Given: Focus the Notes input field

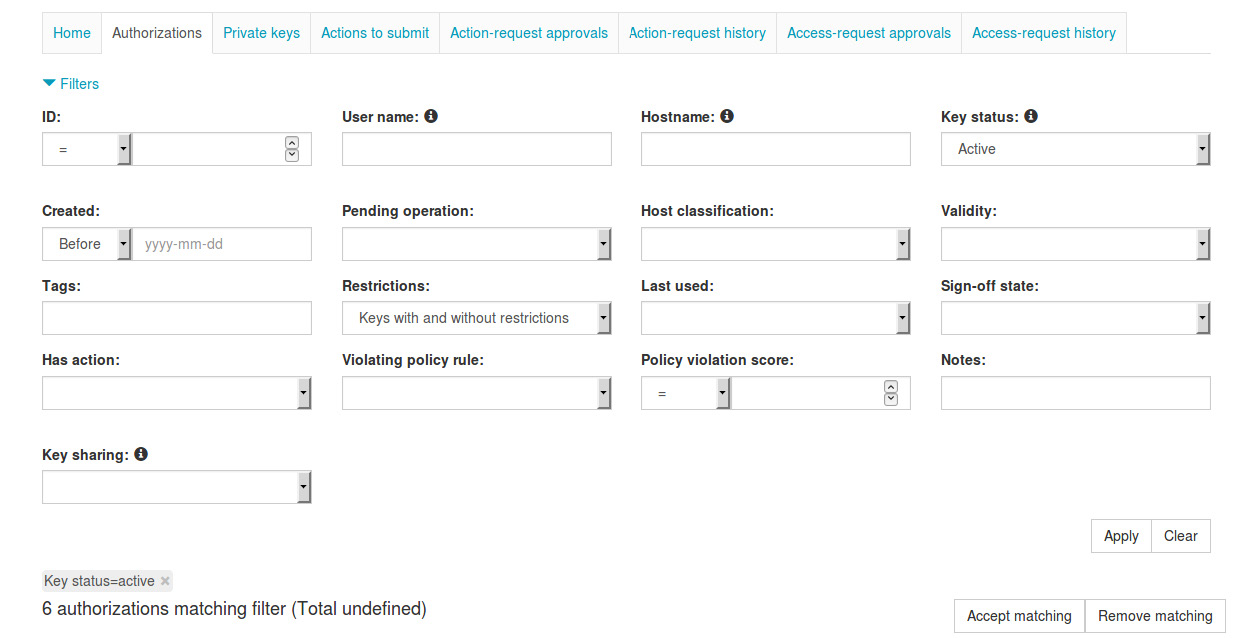Looking at the screenshot, I should point(1076,393).
